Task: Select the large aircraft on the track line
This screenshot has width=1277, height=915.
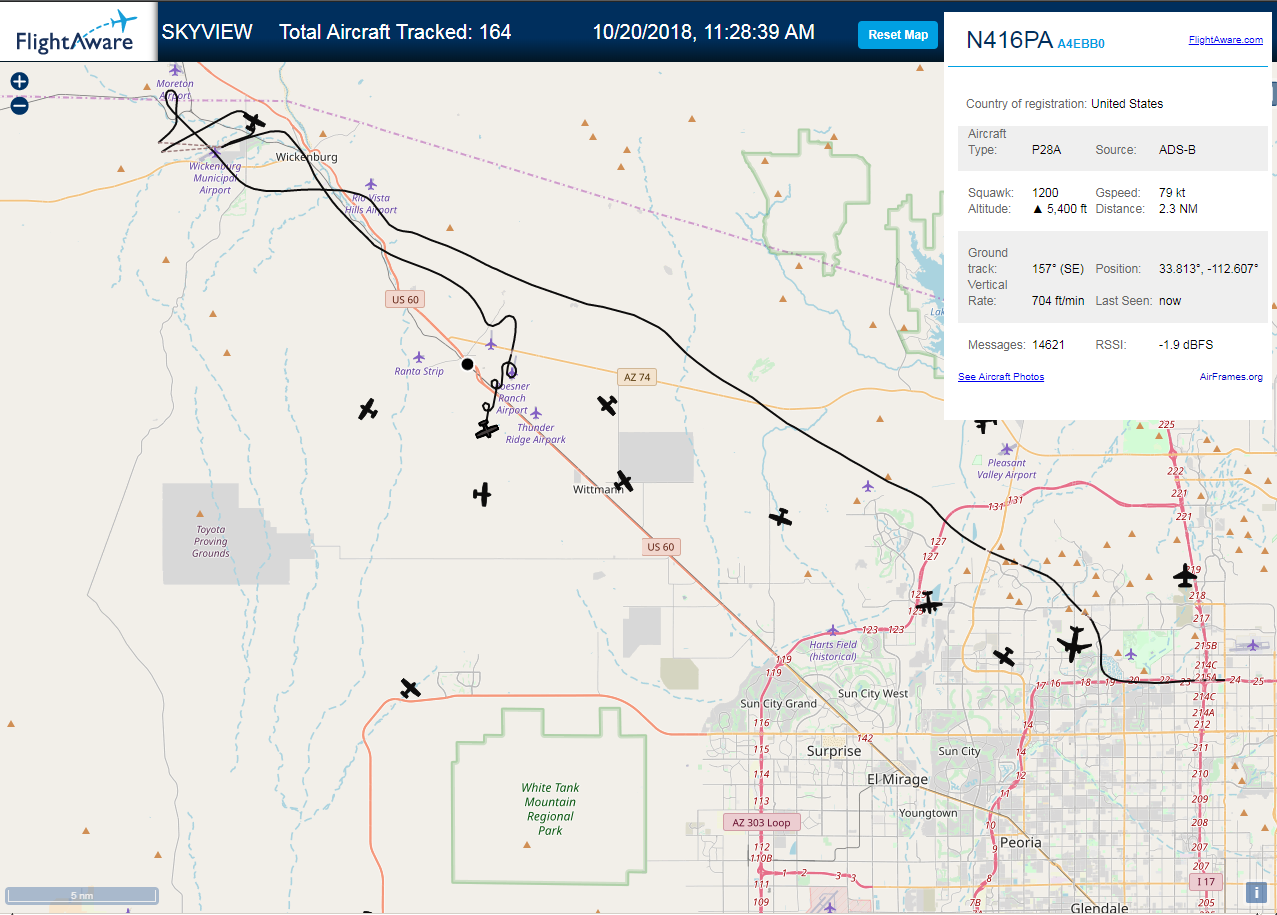Action: click(1075, 643)
